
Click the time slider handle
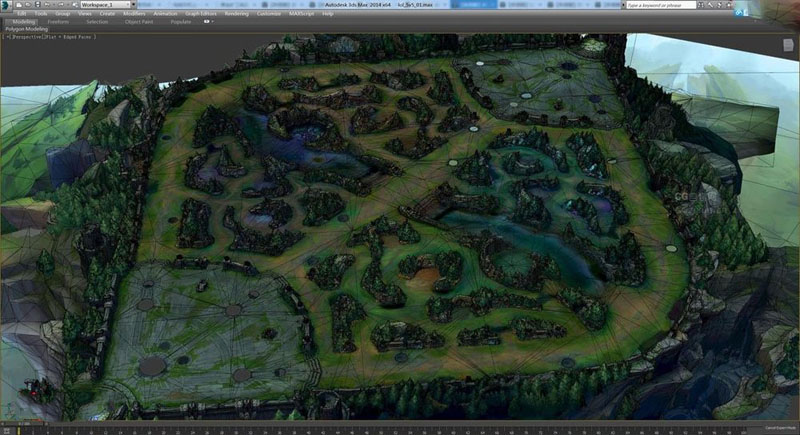25,424
